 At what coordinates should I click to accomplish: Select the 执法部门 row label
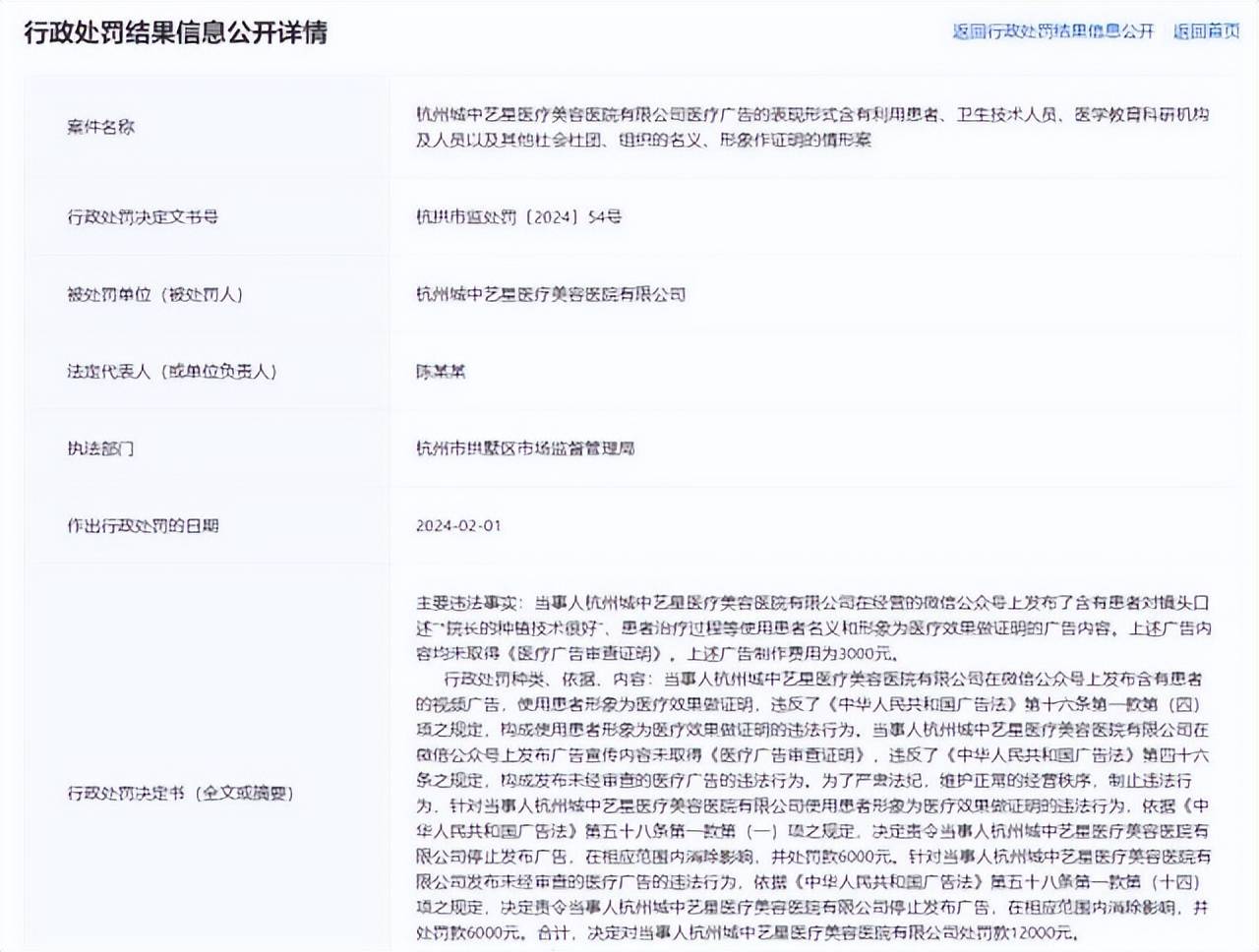pyautogui.click(x=100, y=448)
